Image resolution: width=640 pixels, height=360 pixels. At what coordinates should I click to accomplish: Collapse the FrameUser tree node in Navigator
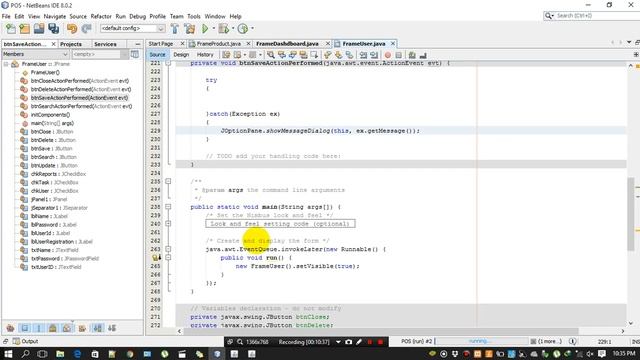click(6, 64)
